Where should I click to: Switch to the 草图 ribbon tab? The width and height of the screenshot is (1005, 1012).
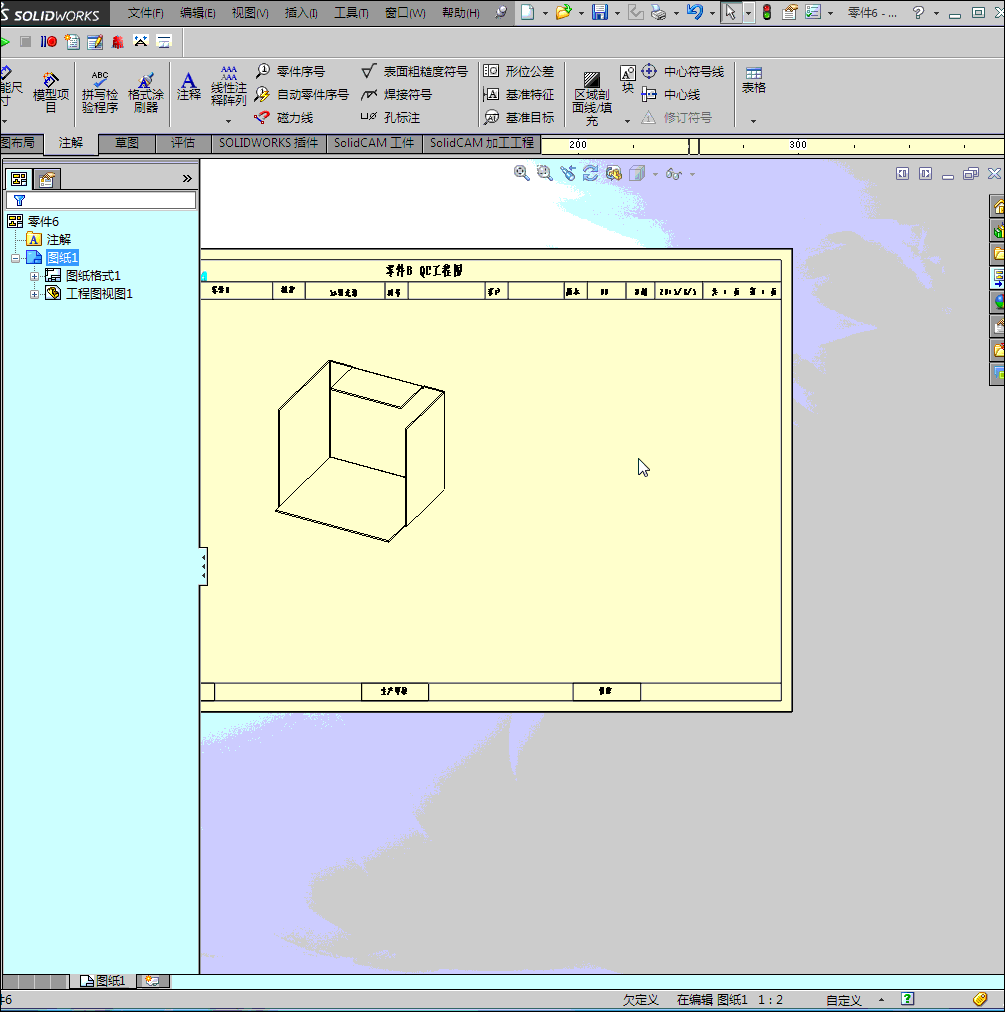pyautogui.click(x=127, y=143)
